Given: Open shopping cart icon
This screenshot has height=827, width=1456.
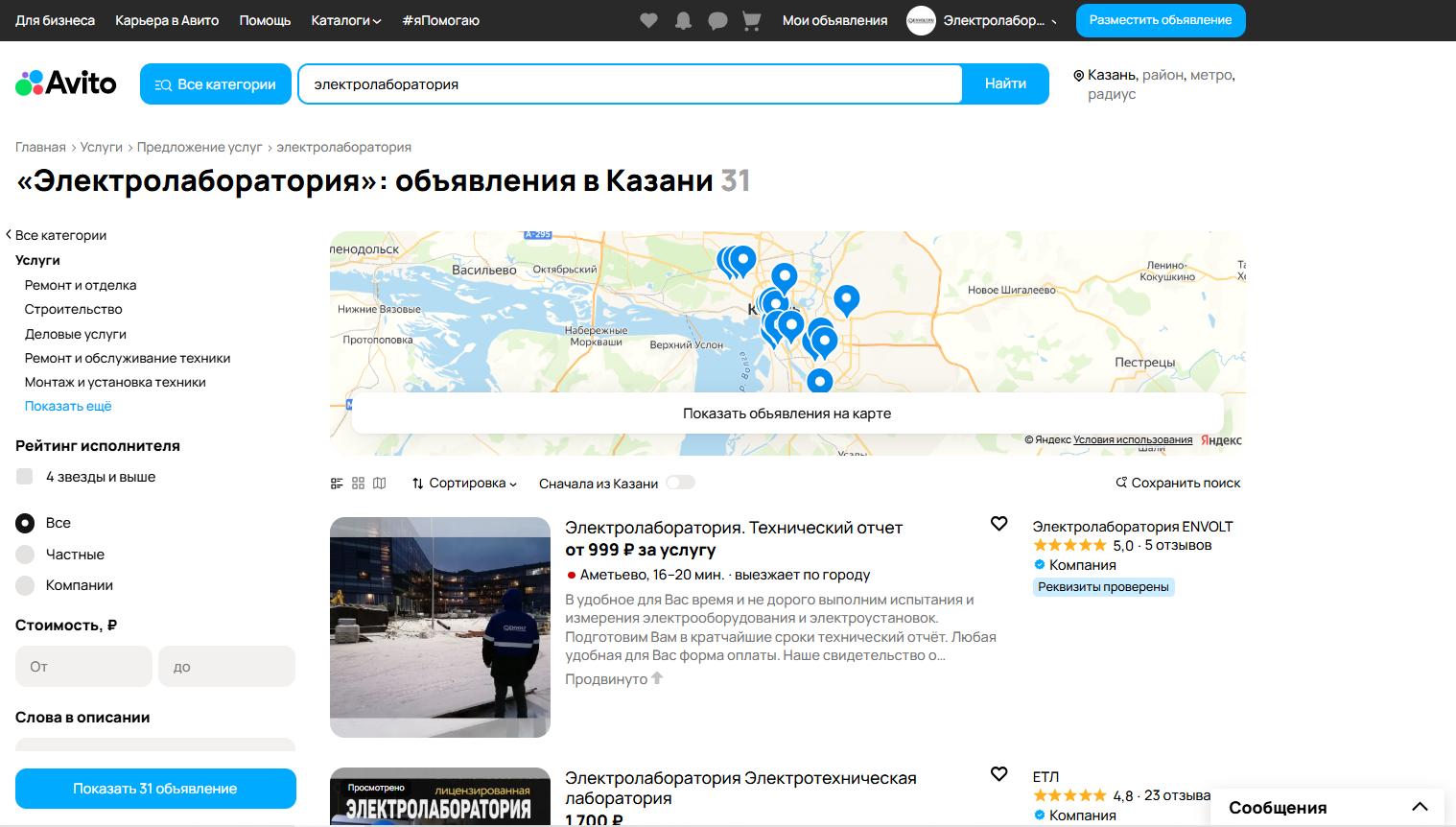Looking at the screenshot, I should tap(752, 20).
